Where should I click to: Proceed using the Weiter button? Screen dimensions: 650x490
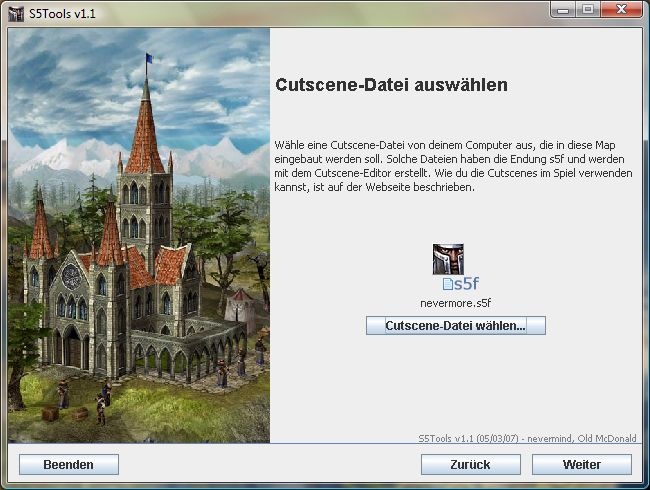tap(581, 464)
